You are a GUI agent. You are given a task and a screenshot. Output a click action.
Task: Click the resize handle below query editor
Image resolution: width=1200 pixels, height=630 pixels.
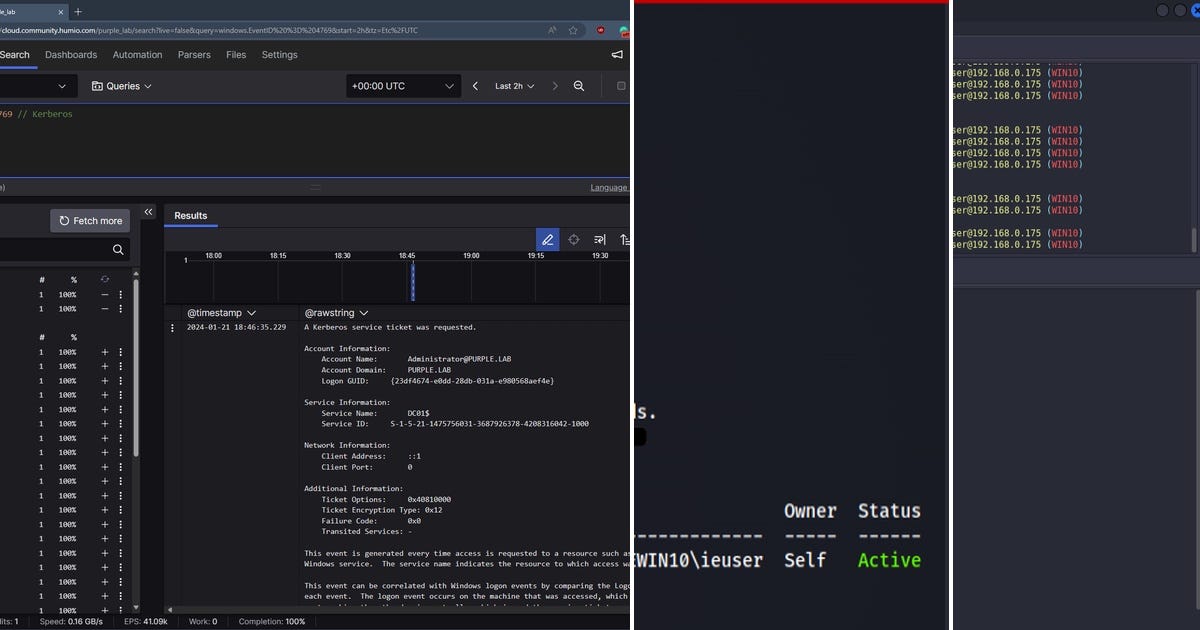[315, 187]
